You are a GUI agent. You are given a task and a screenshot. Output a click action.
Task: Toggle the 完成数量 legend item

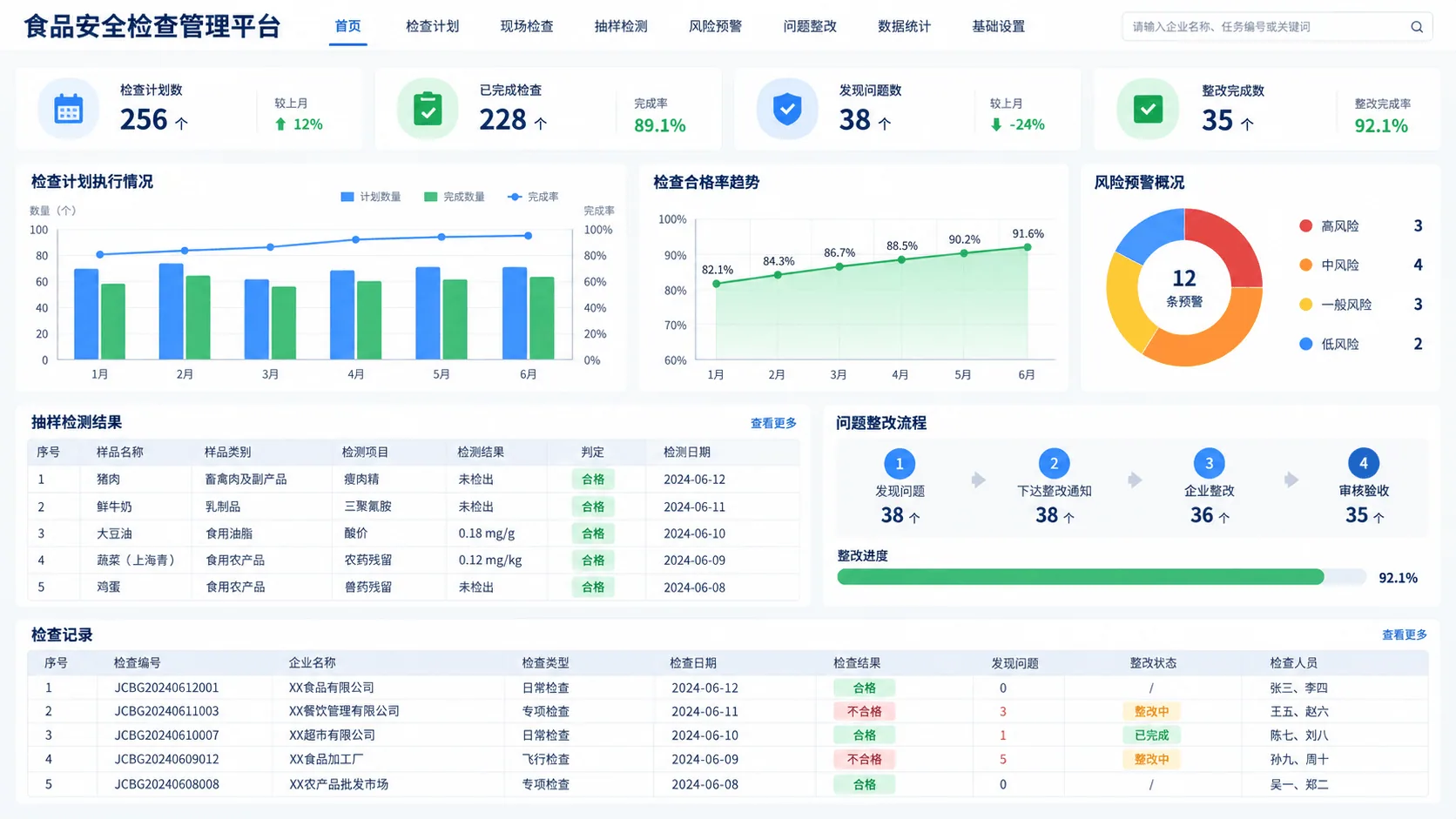[455, 197]
